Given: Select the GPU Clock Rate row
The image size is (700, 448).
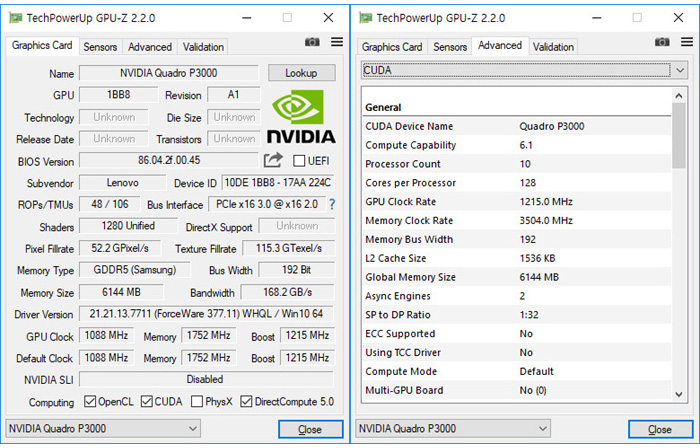Looking at the screenshot, I should point(517,202).
